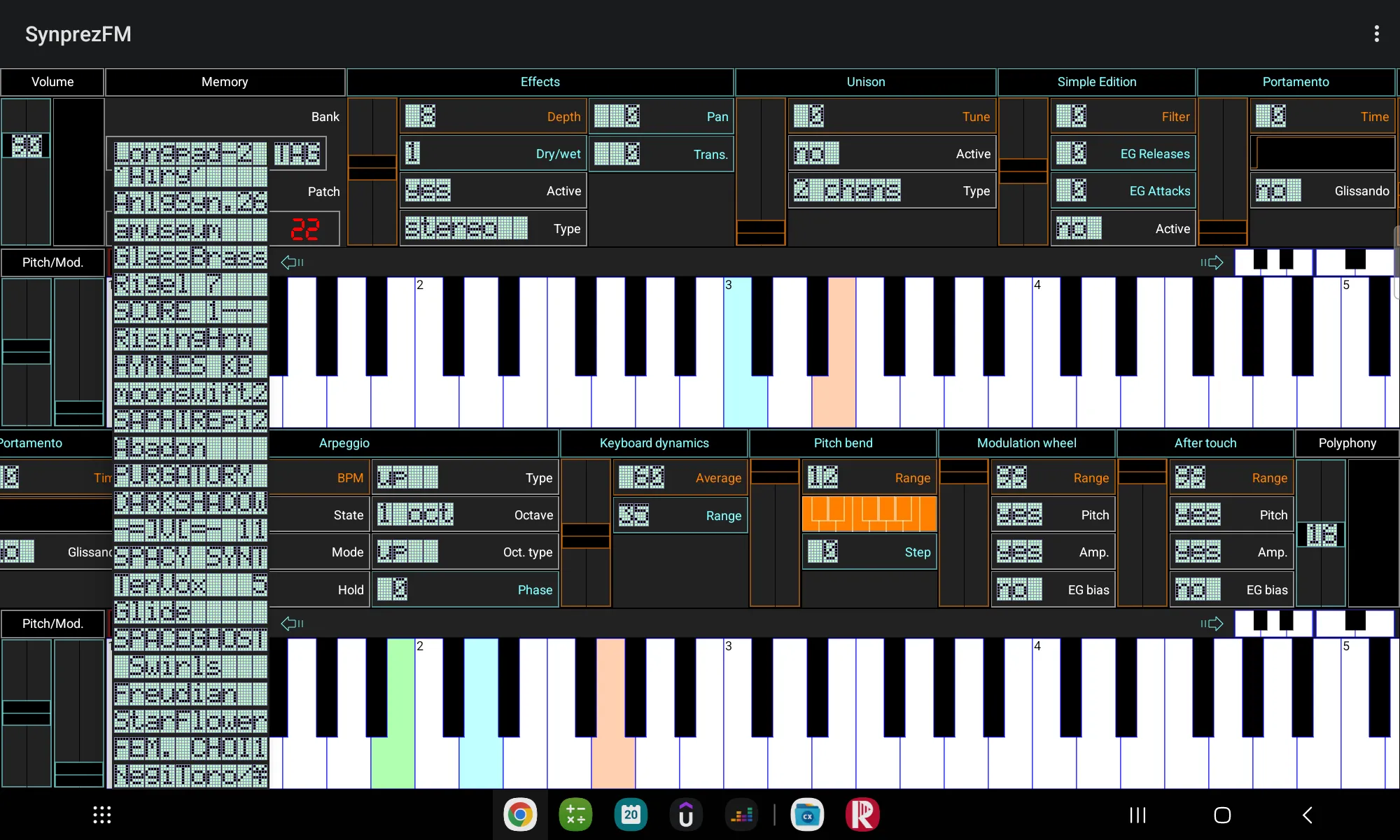Image resolution: width=1400 pixels, height=840 pixels.
Task: Click the left octave-shift arrow above the lower keyboard
Action: point(292,623)
